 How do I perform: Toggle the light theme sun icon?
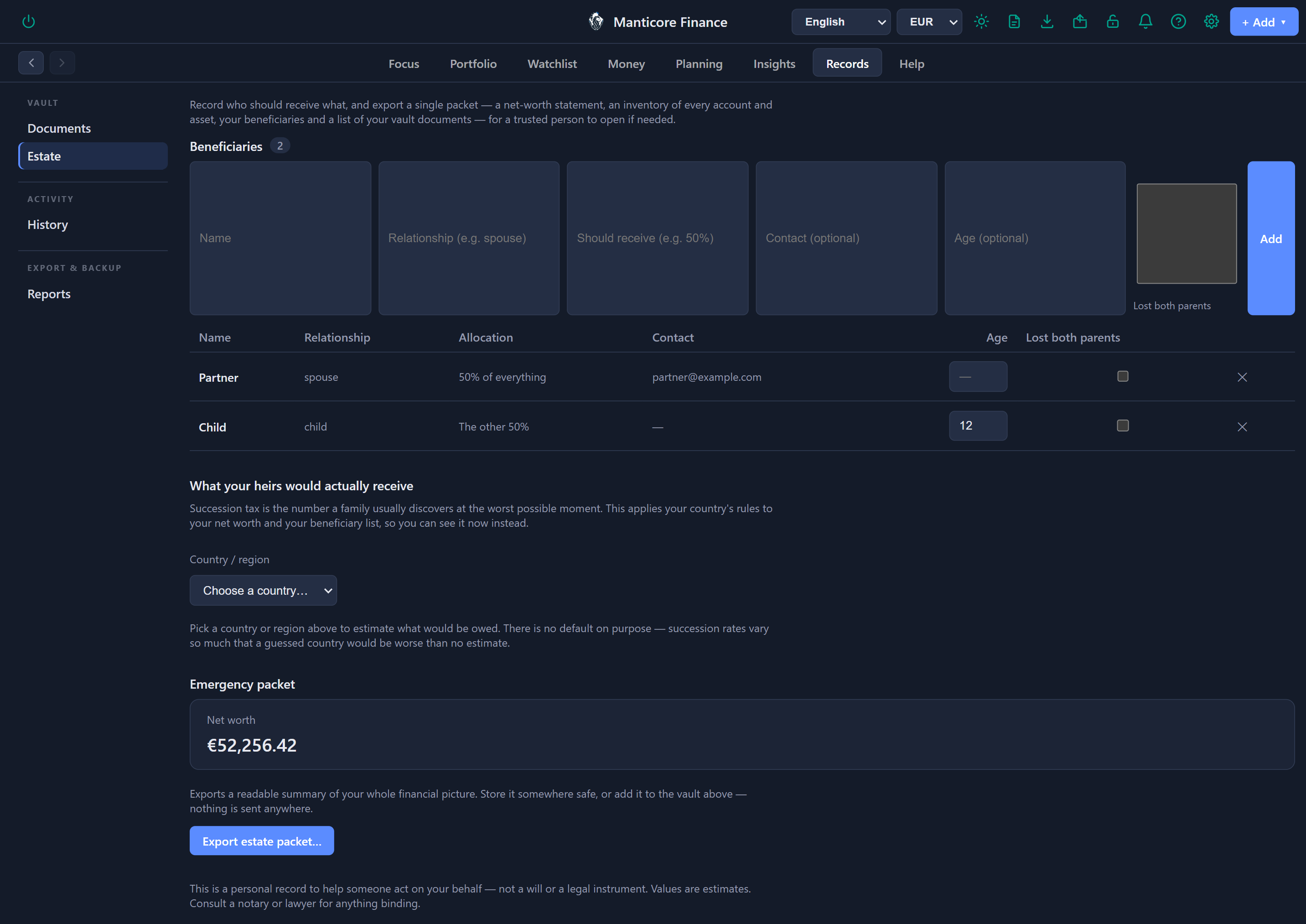click(981, 21)
